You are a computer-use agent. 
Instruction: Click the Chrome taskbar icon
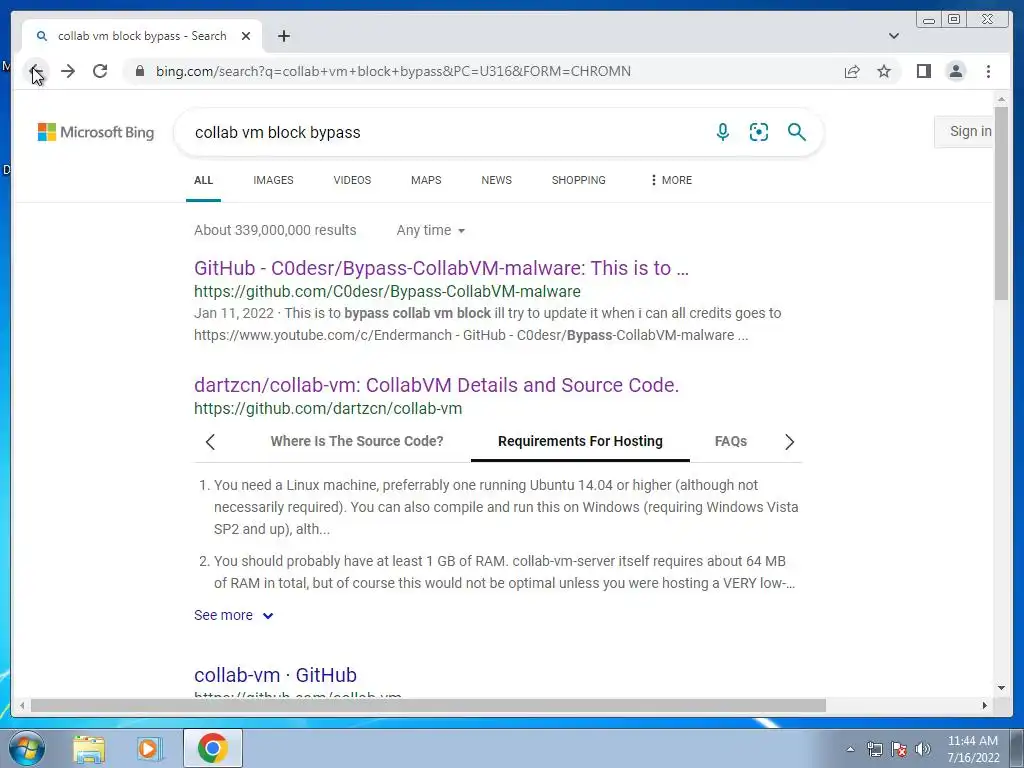[213, 748]
